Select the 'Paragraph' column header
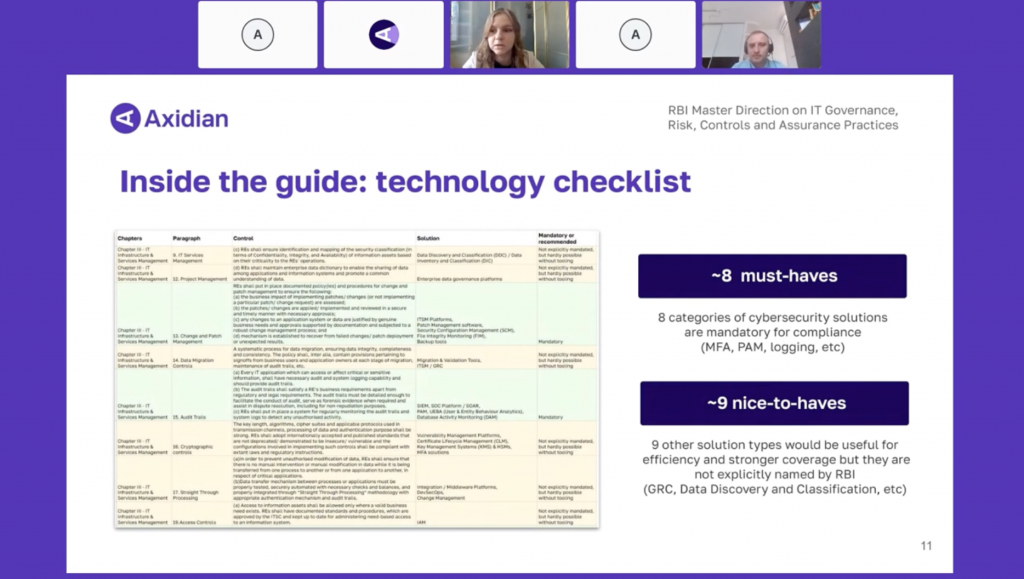The height and width of the screenshot is (579, 1024). point(187,239)
